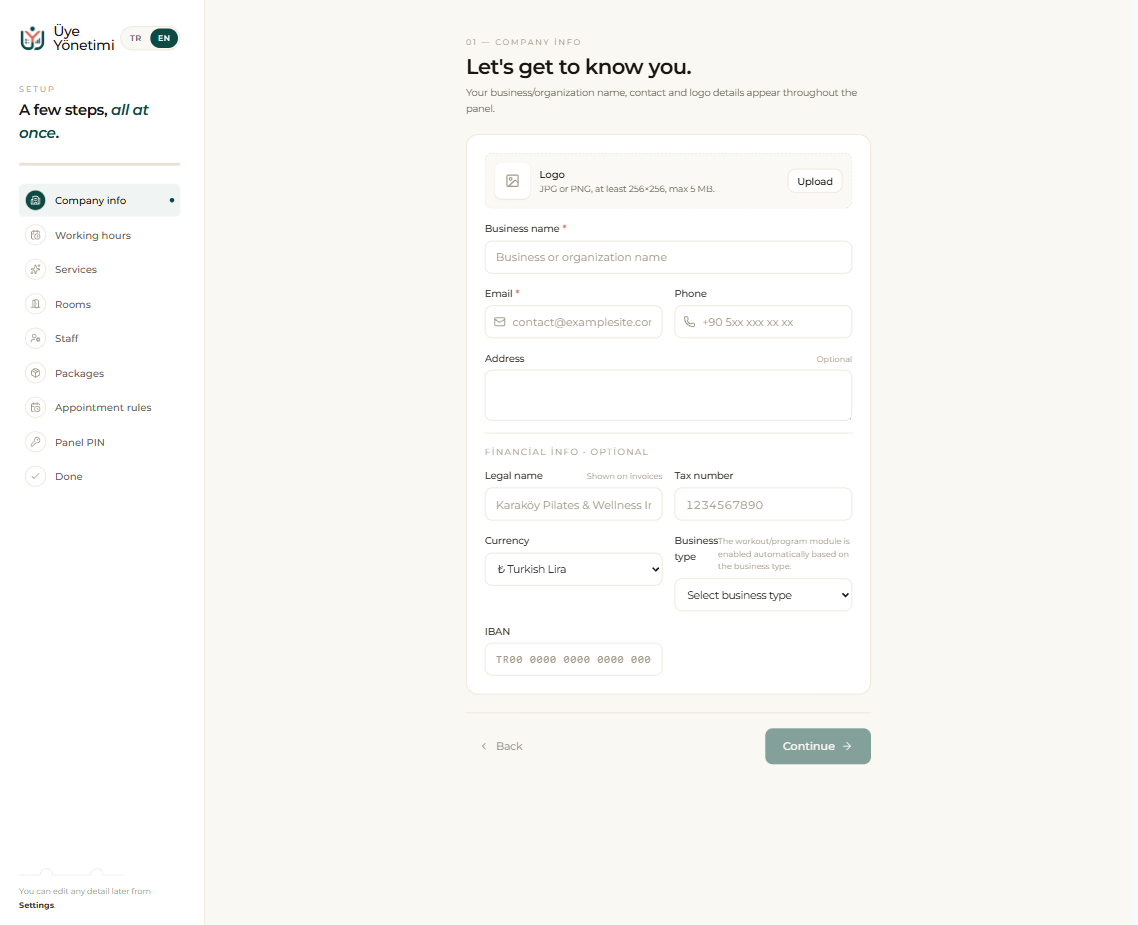Click the '01 — COMPANY INFO' label
The height and width of the screenshot is (925, 1138).
pyautogui.click(x=523, y=42)
